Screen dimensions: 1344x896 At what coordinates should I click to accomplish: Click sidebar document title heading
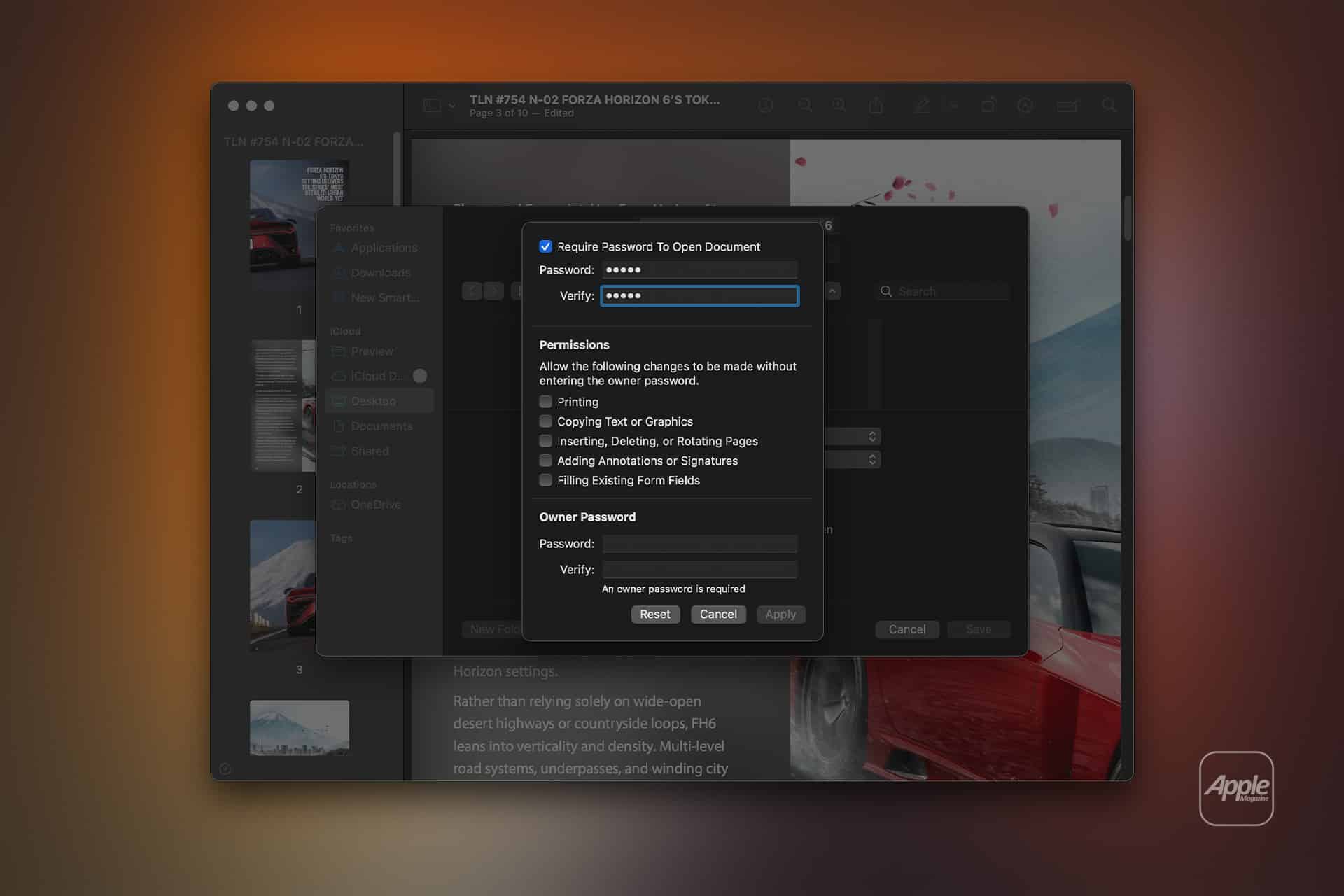(293, 141)
